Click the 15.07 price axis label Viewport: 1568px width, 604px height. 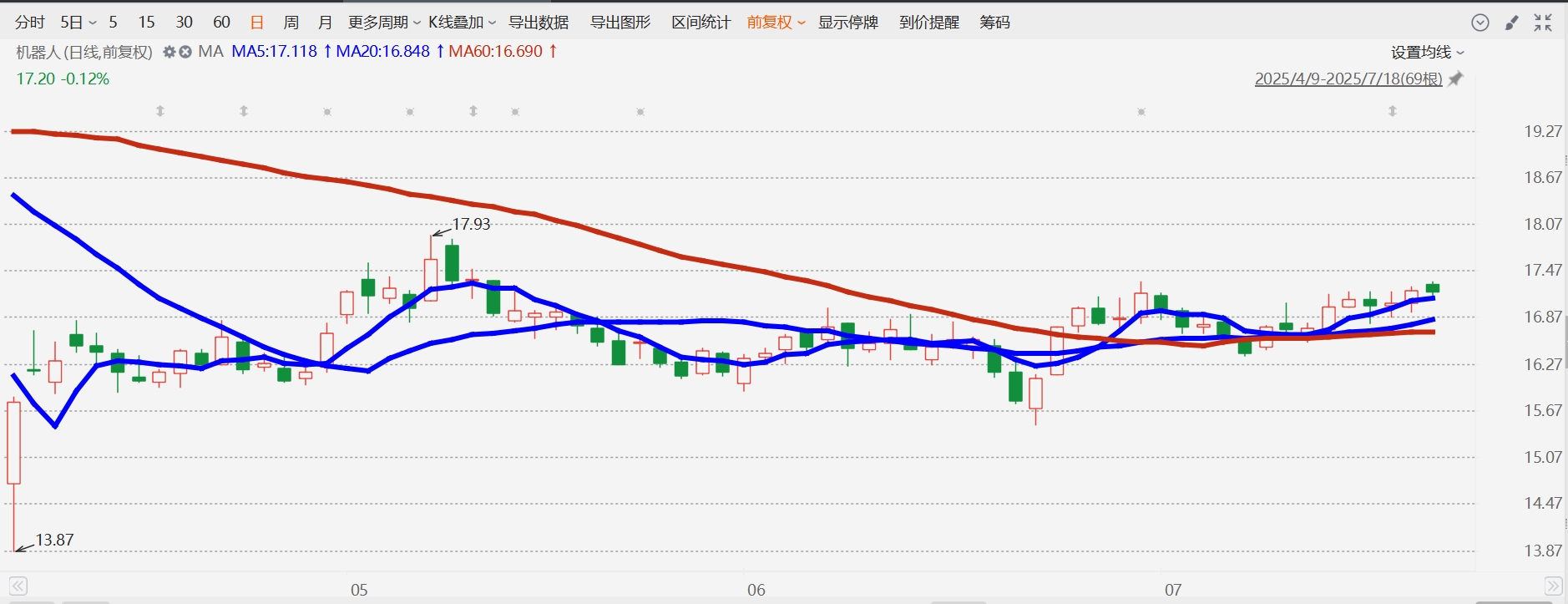point(1543,457)
